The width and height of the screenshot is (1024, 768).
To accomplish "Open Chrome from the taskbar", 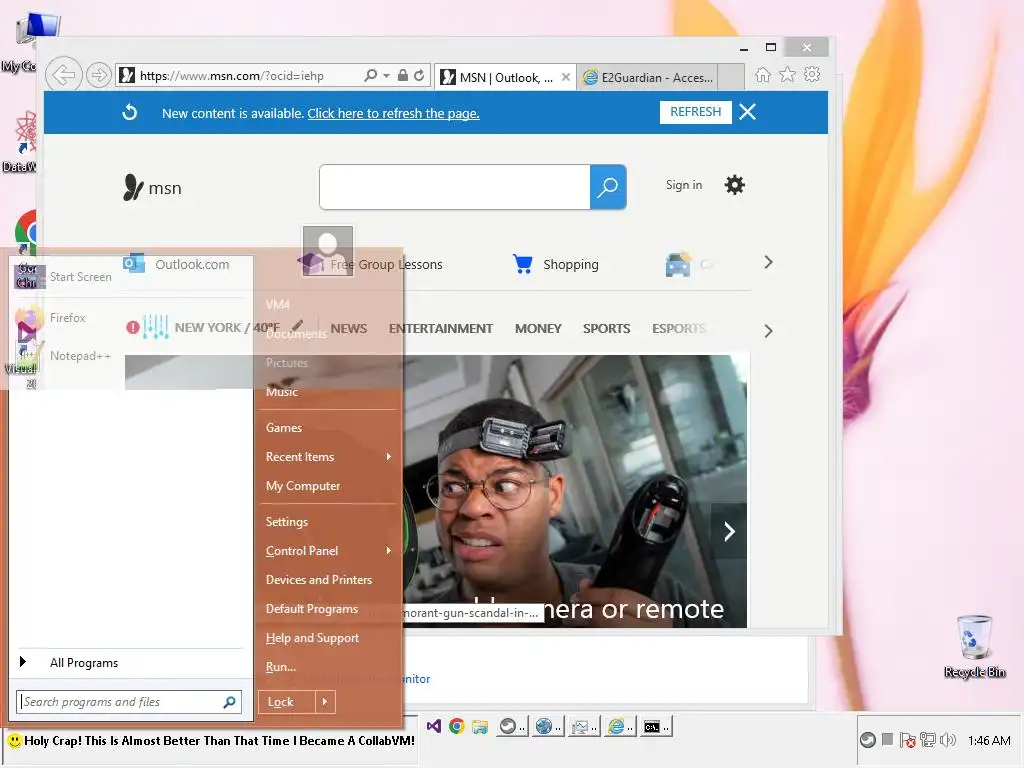I will click(x=456, y=726).
